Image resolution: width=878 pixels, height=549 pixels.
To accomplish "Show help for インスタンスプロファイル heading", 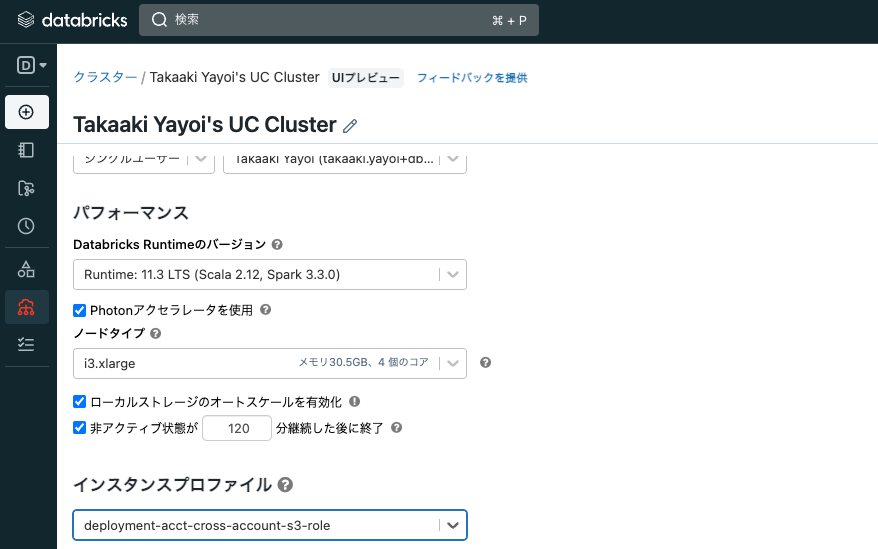I will [285, 485].
